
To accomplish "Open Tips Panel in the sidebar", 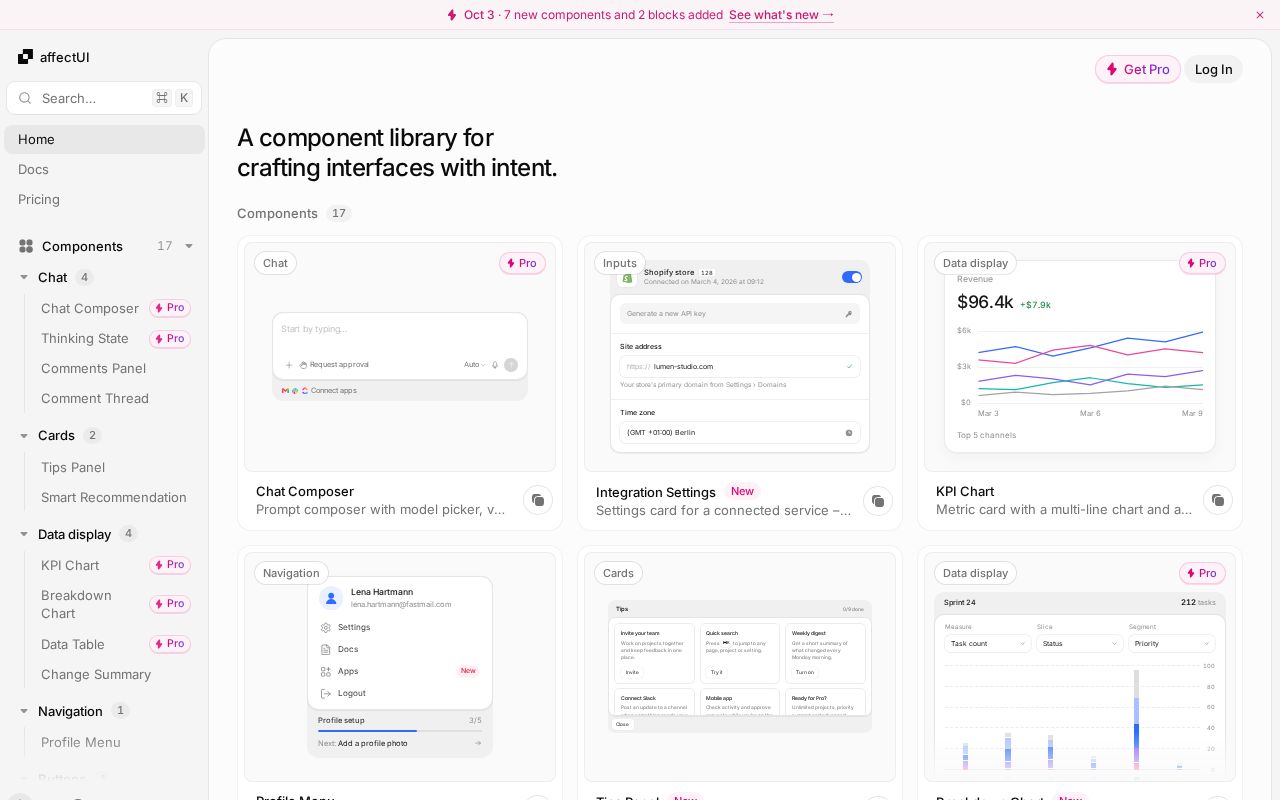I will (x=73, y=467).
